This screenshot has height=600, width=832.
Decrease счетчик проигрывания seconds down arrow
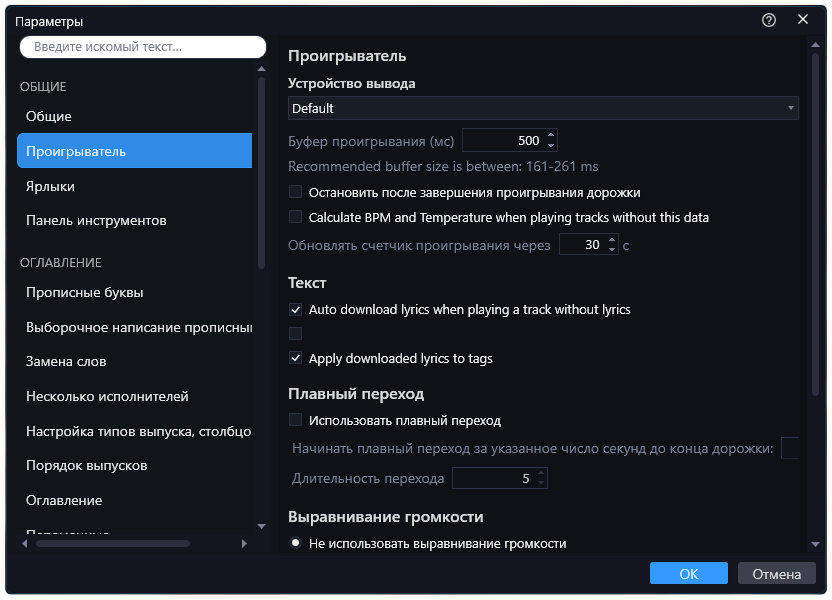click(x=612, y=250)
